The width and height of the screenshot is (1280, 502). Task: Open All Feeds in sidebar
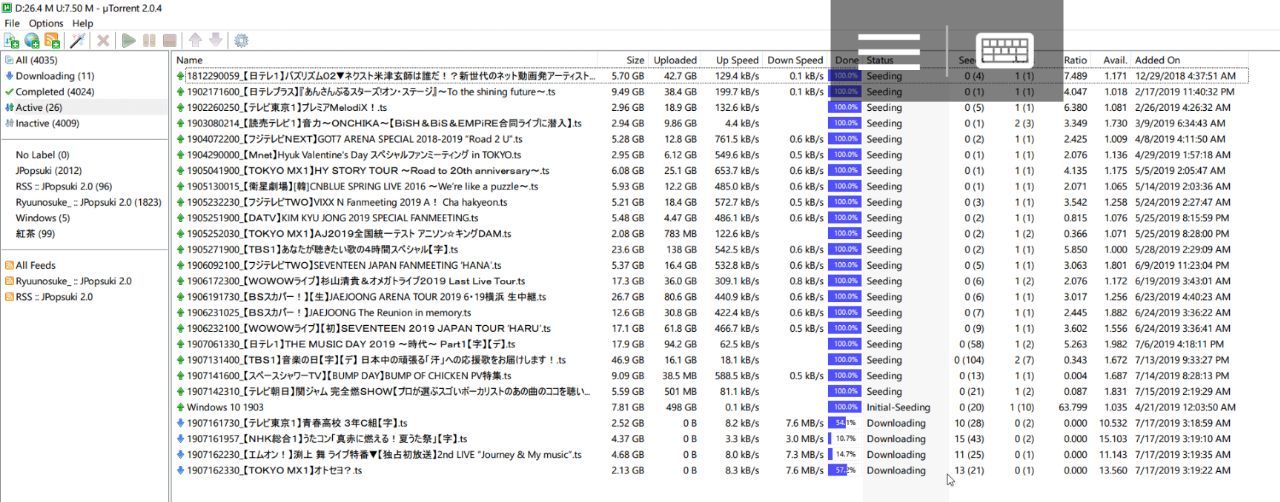click(36, 265)
